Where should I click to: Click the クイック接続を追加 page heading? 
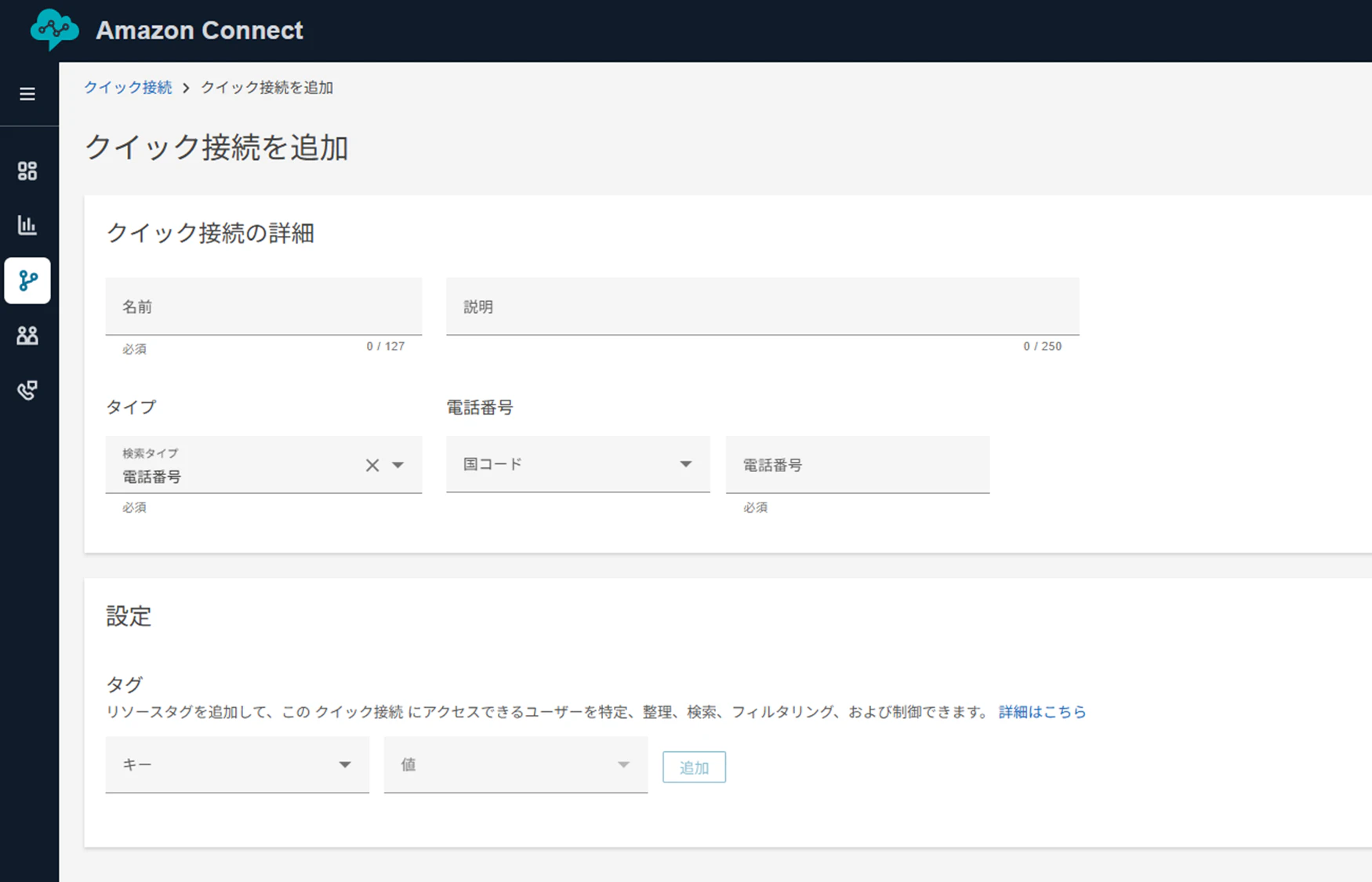(x=216, y=147)
